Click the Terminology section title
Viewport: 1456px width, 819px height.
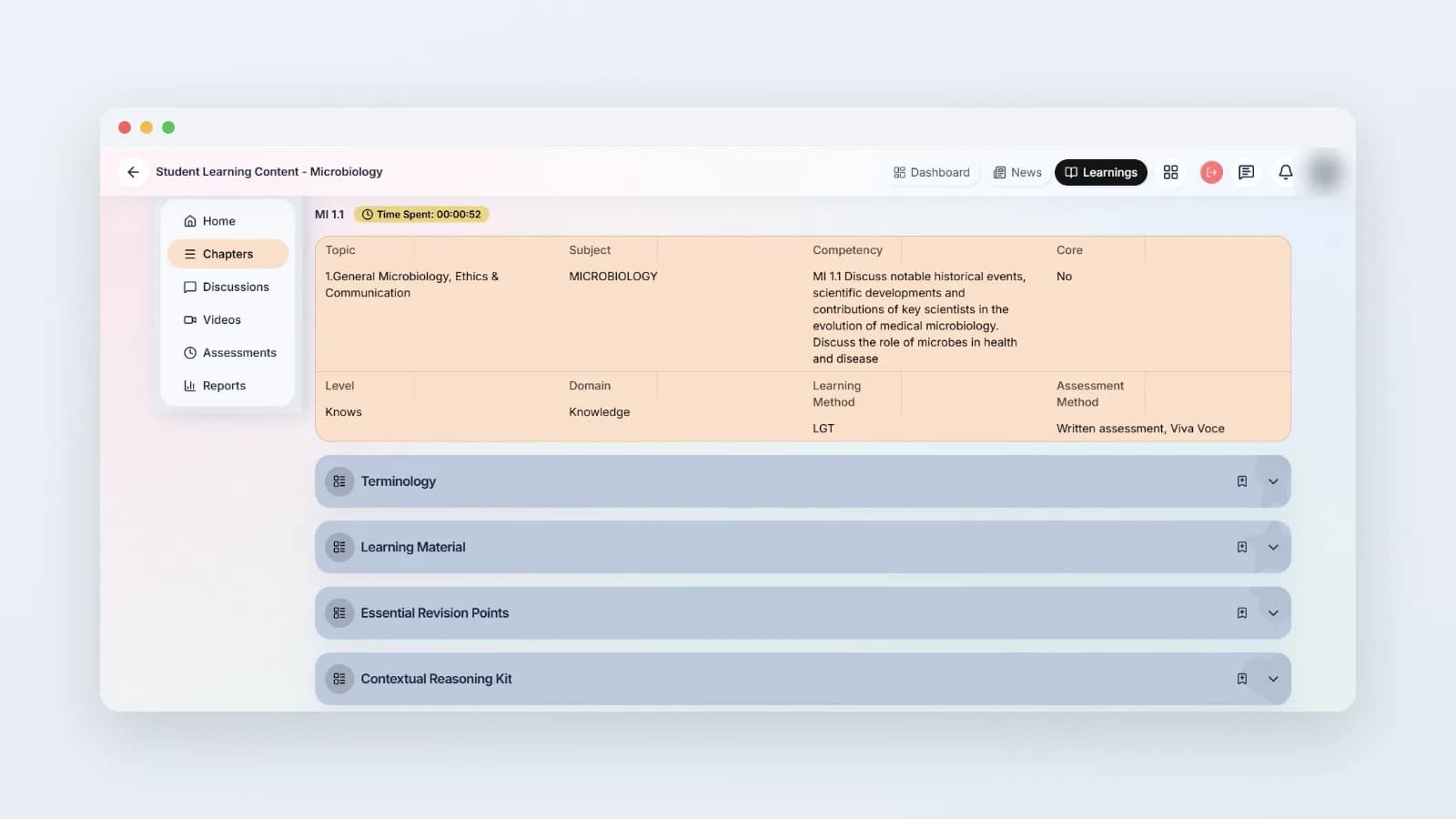tap(399, 481)
